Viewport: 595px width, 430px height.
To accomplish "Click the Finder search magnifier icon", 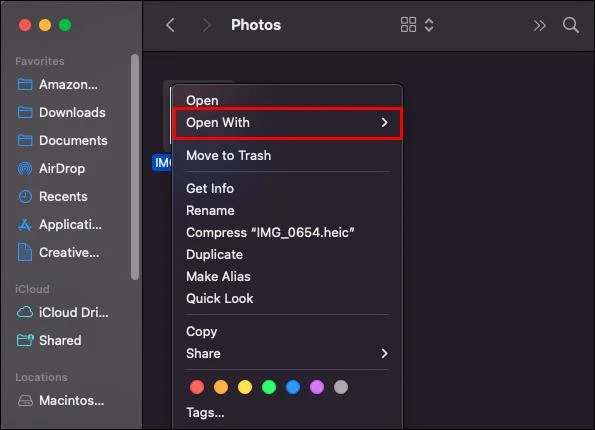I will click(570, 25).
